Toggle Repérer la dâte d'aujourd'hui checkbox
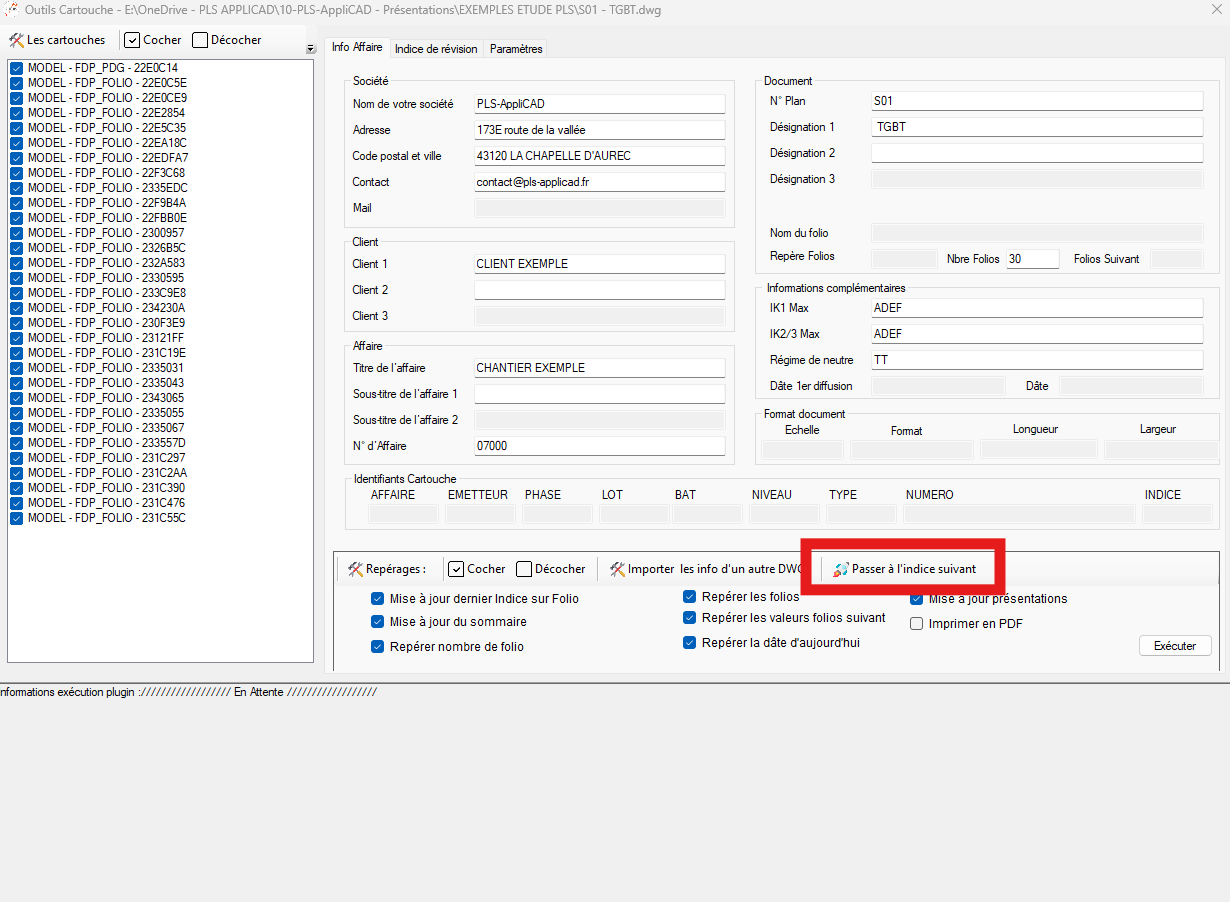 (689, 643)
